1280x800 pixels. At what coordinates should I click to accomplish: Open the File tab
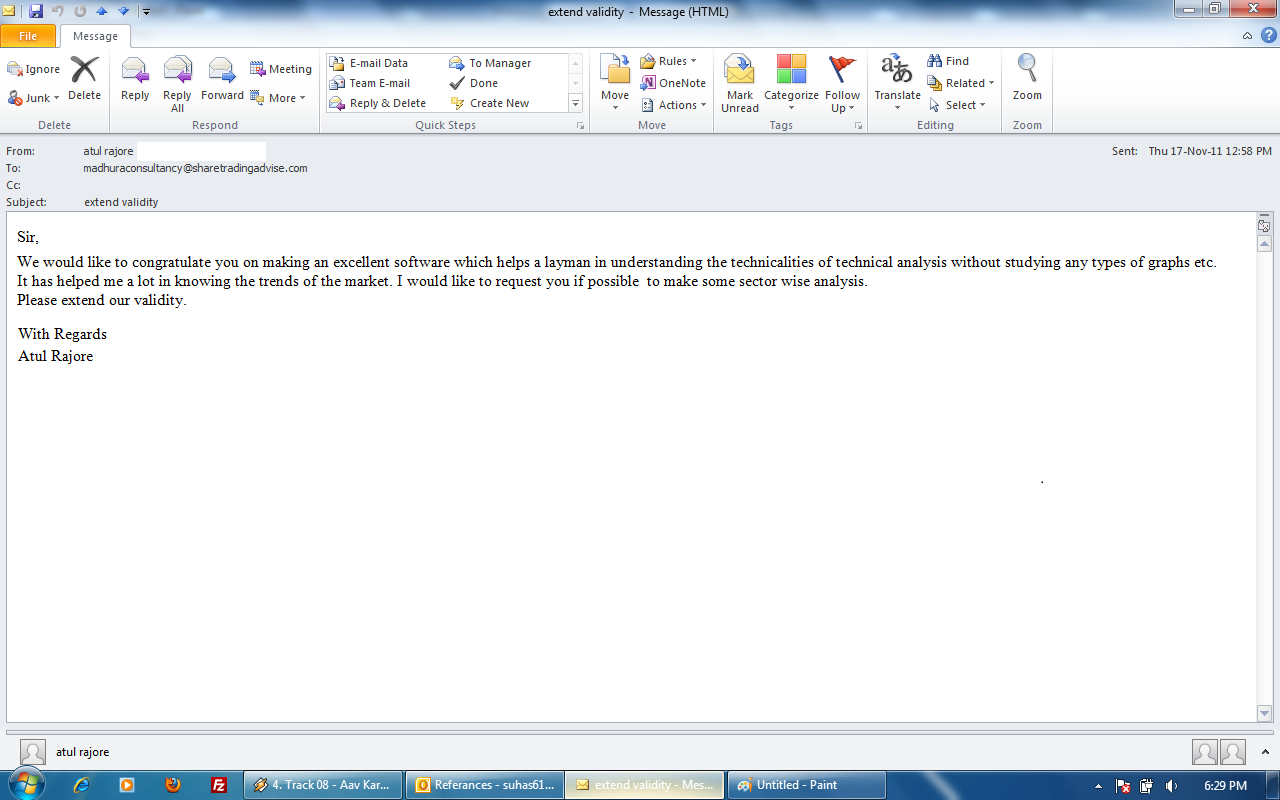[28, 36]
